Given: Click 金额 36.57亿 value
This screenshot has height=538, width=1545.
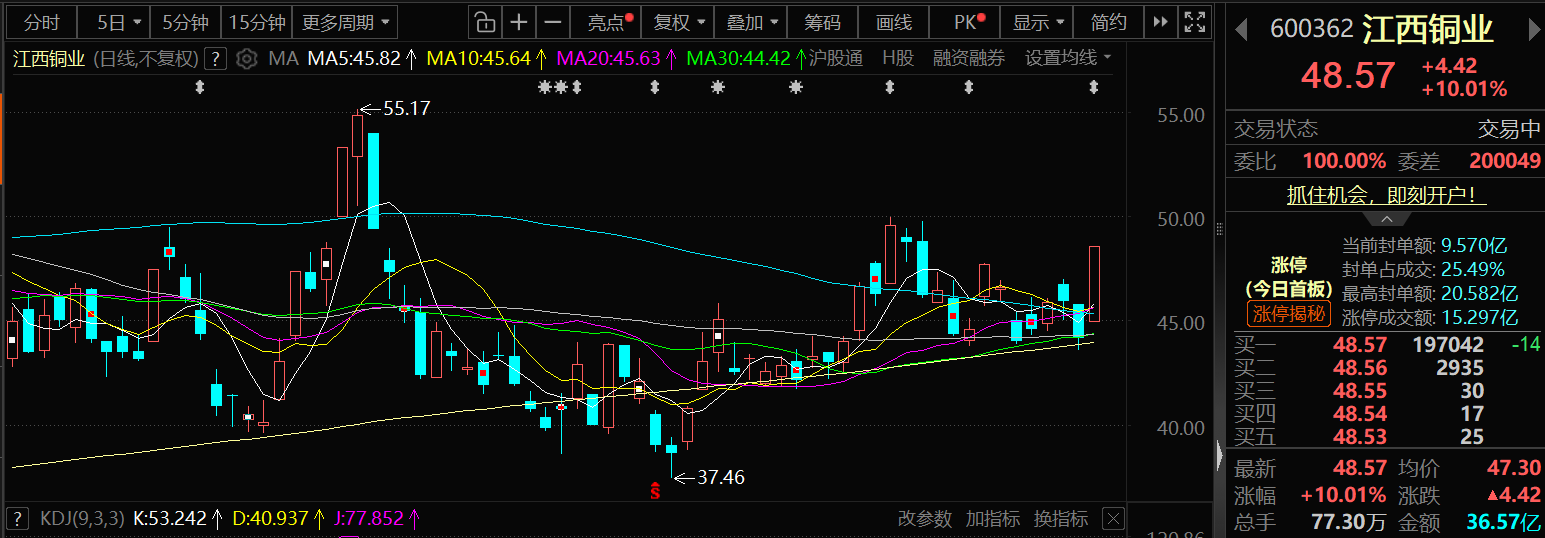Looking at the screenshot, I should [x=1503, y=522].
